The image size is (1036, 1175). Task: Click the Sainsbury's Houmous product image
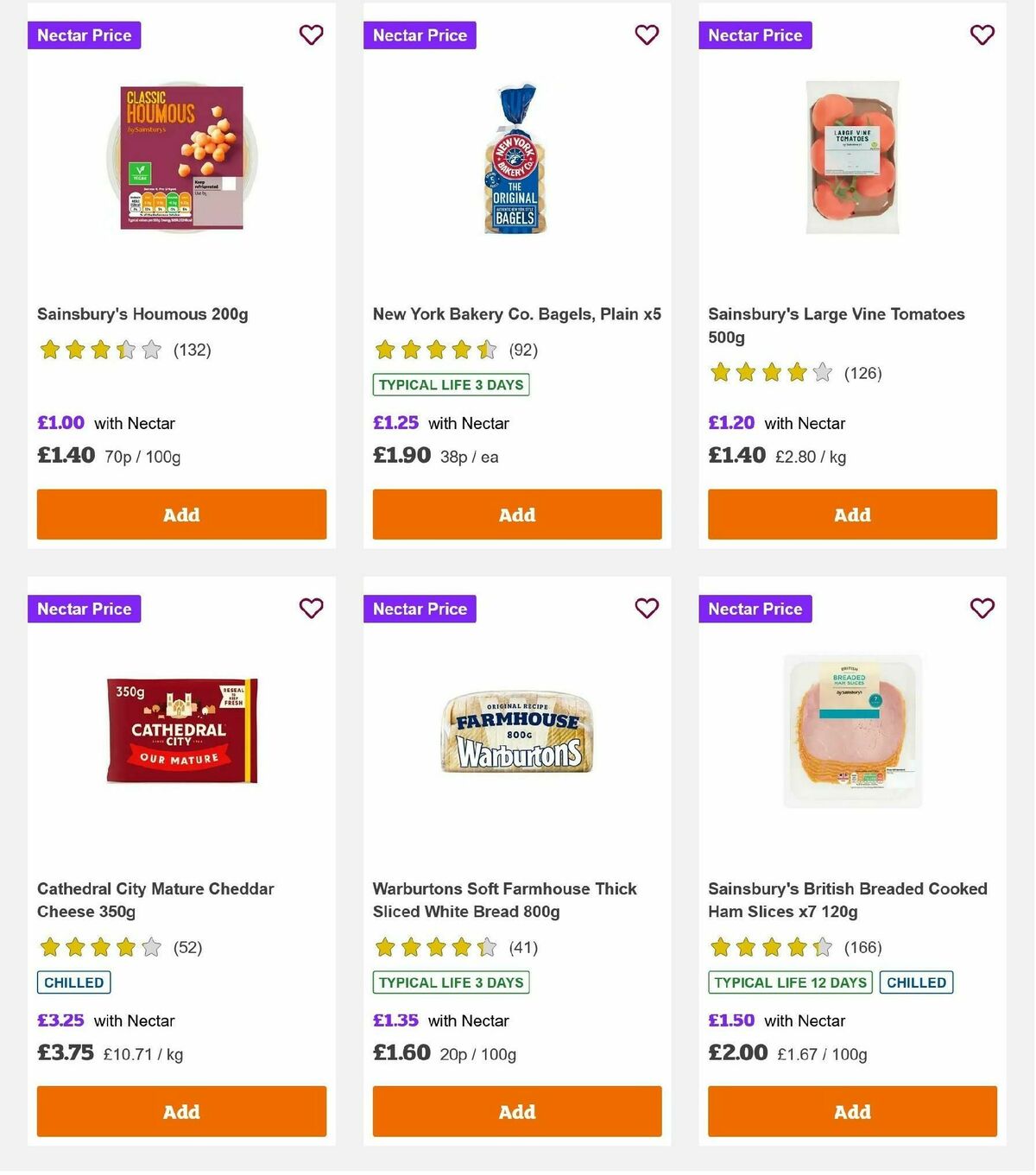coord(181,155)
